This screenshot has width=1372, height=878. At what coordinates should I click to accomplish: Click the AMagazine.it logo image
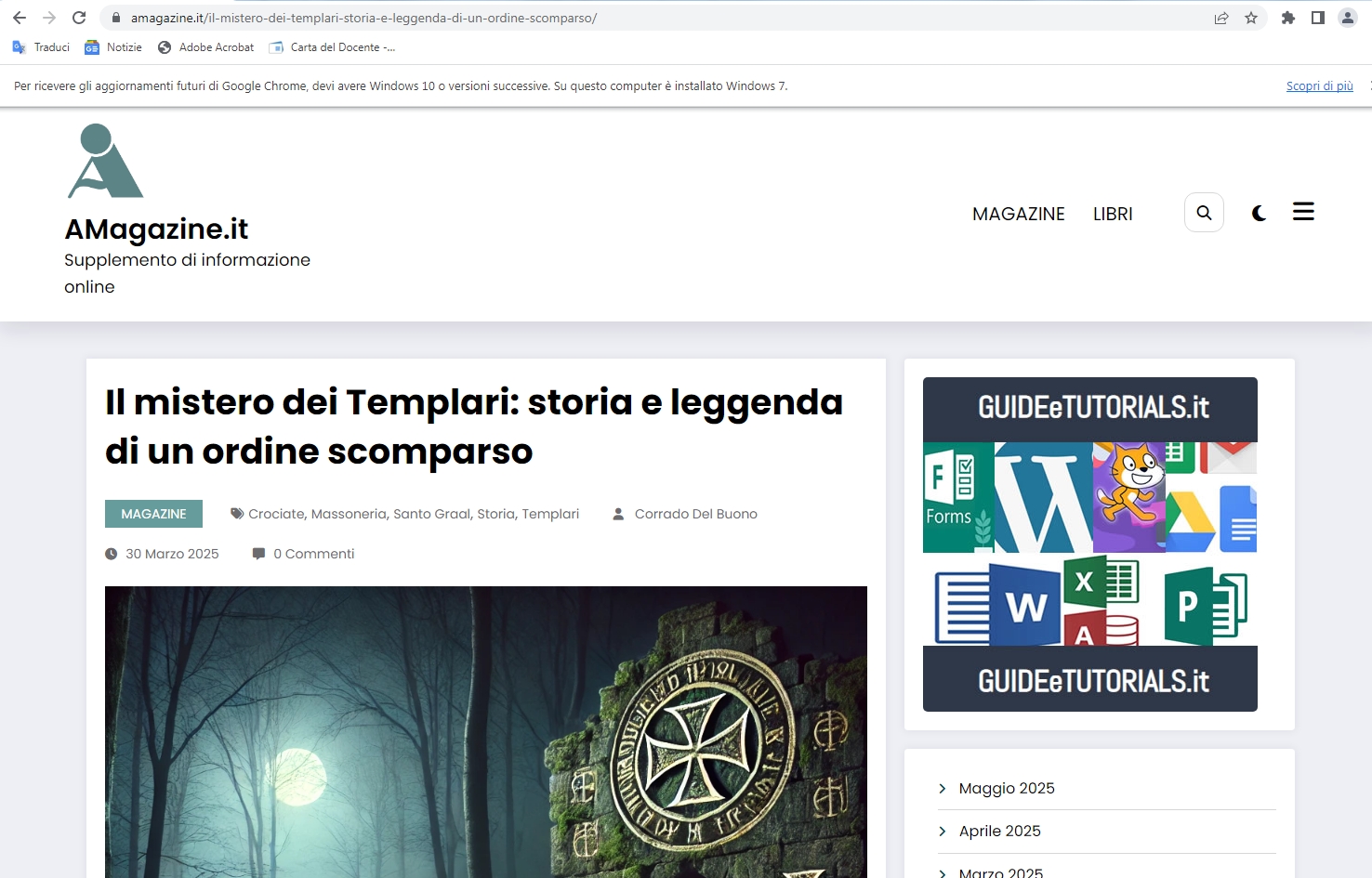point(105,162)
